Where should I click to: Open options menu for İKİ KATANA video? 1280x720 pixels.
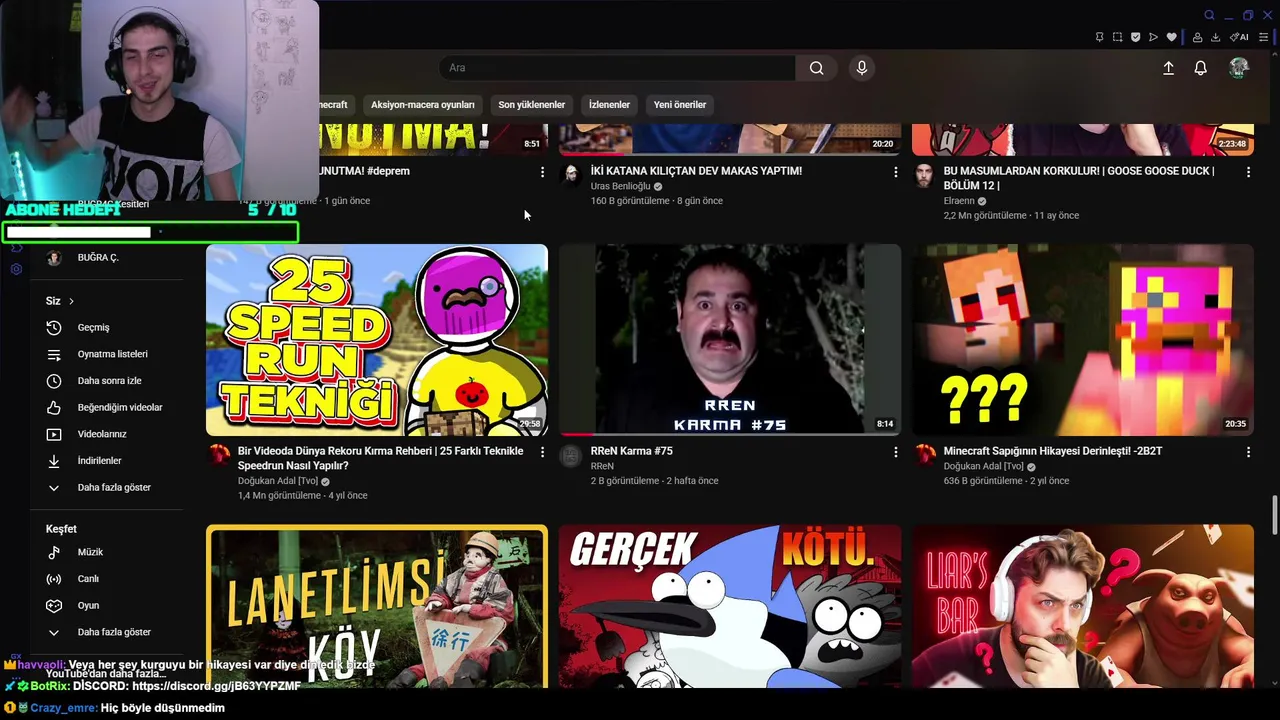click(x=895, y=172)
